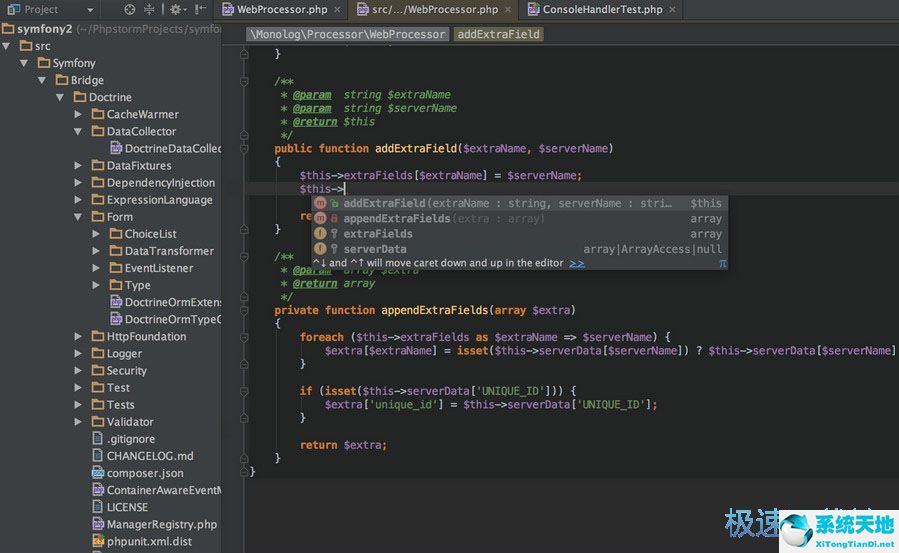Select the serverData completion suggestion
The height and width of the screenshot is (553, 899).
click(x=519, y=249)
